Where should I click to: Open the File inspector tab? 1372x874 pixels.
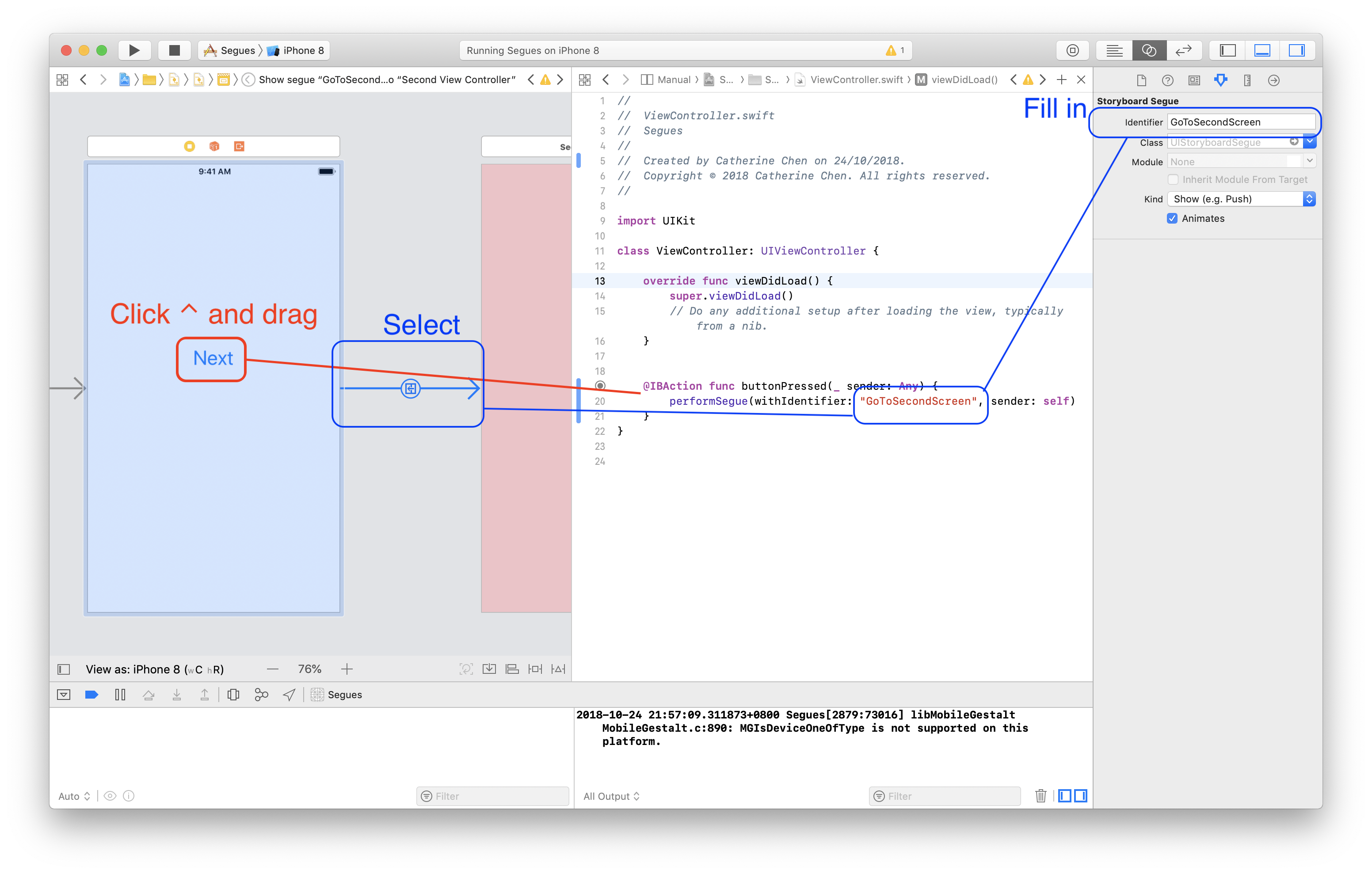pyautogui.click(x=1141, y=80)
